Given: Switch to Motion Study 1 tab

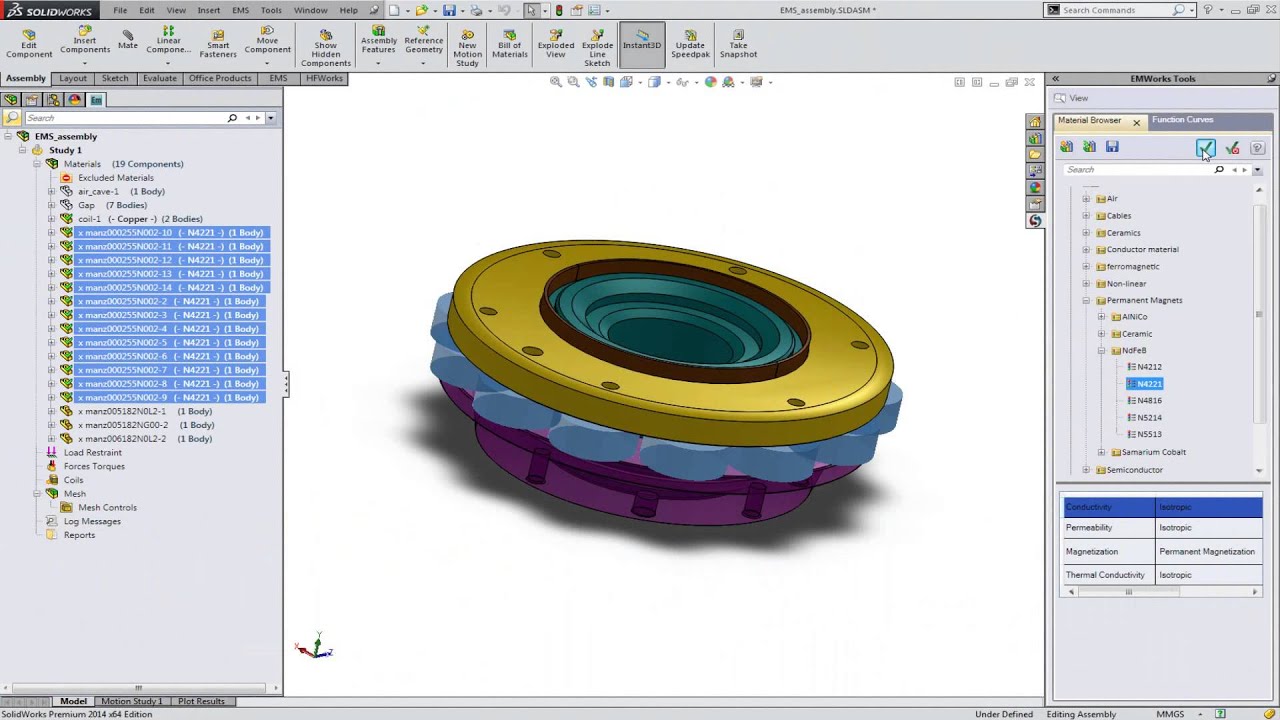Looking at the screenshot, I should pos(131,701).
